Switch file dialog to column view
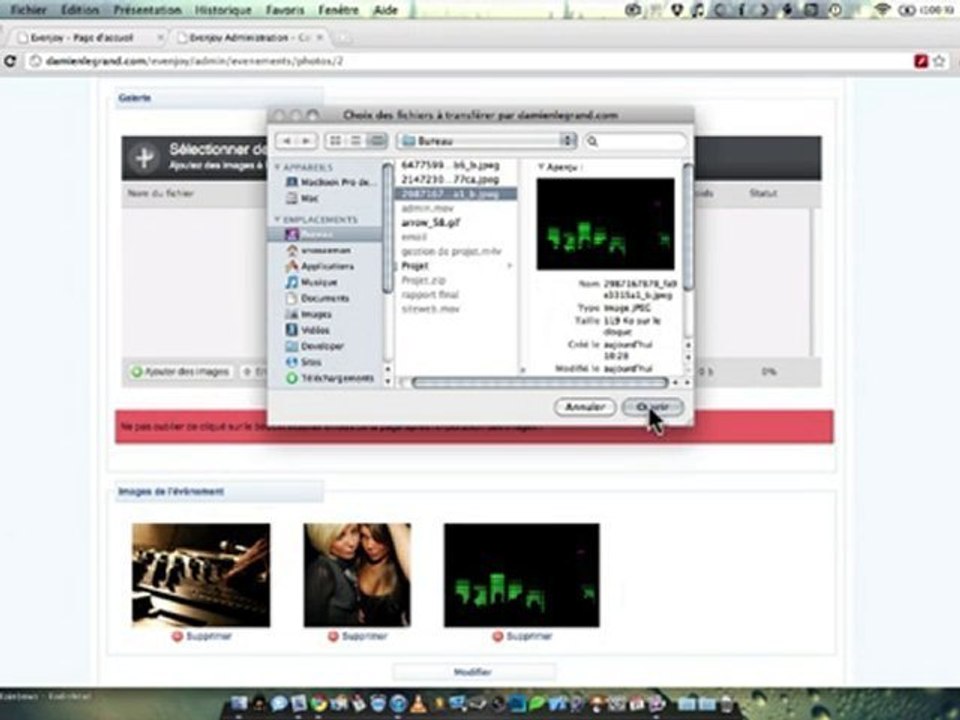Screen dimensions: 960x720 pos(377,141)
